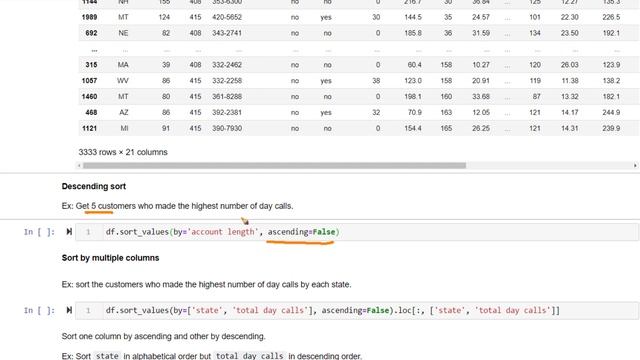Click the value 185.8 in row 692
This screenshot has width=640, height=360.
click(x=413, y=33)
